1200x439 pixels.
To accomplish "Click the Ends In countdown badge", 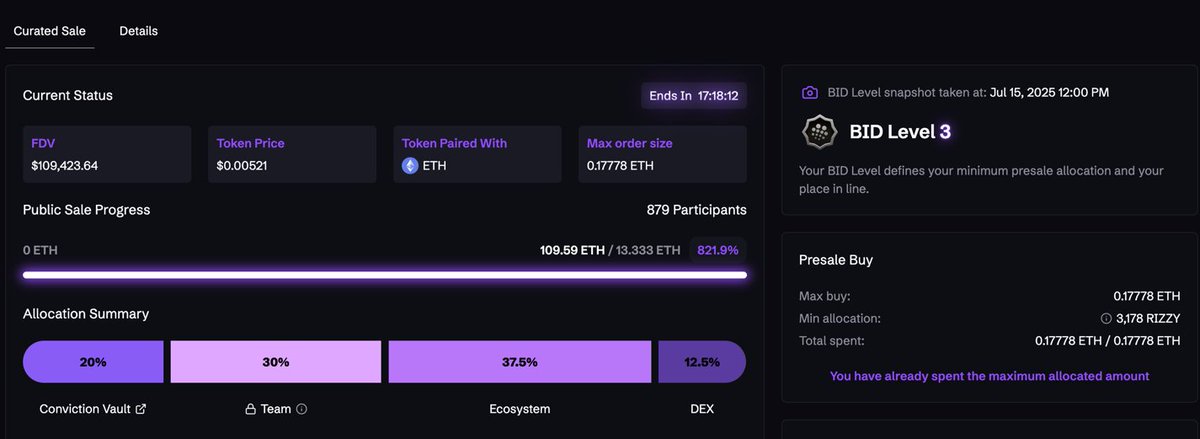I will [x=694, y=96].
